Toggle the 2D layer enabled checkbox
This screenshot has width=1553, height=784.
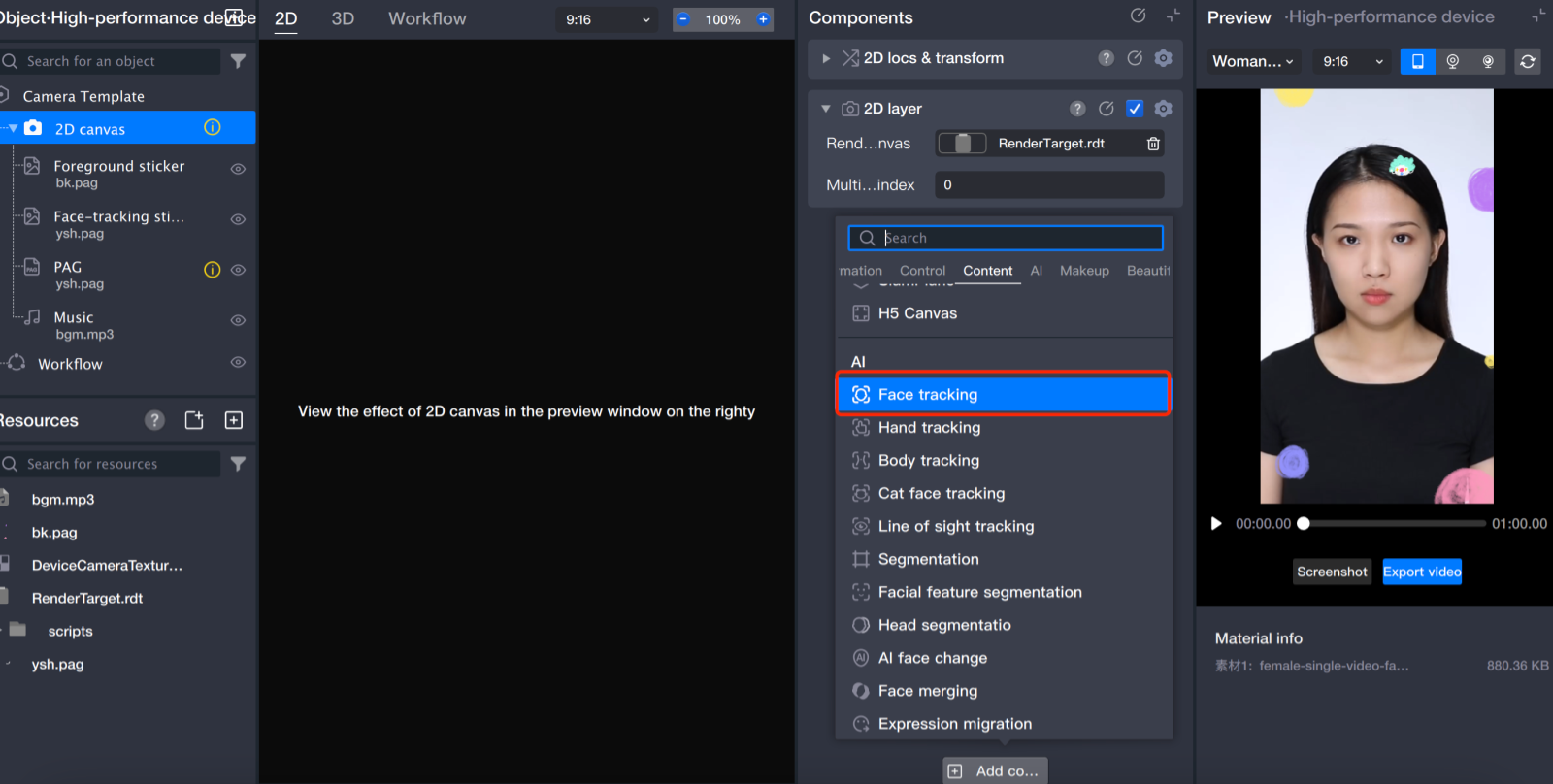click(1134, 109)
